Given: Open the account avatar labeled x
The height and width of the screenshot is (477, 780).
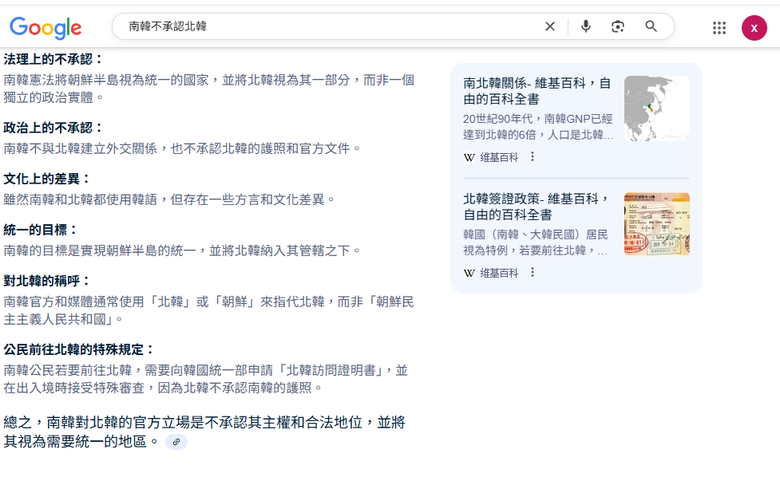Looking at the screenshot, I should pos(754,28).
